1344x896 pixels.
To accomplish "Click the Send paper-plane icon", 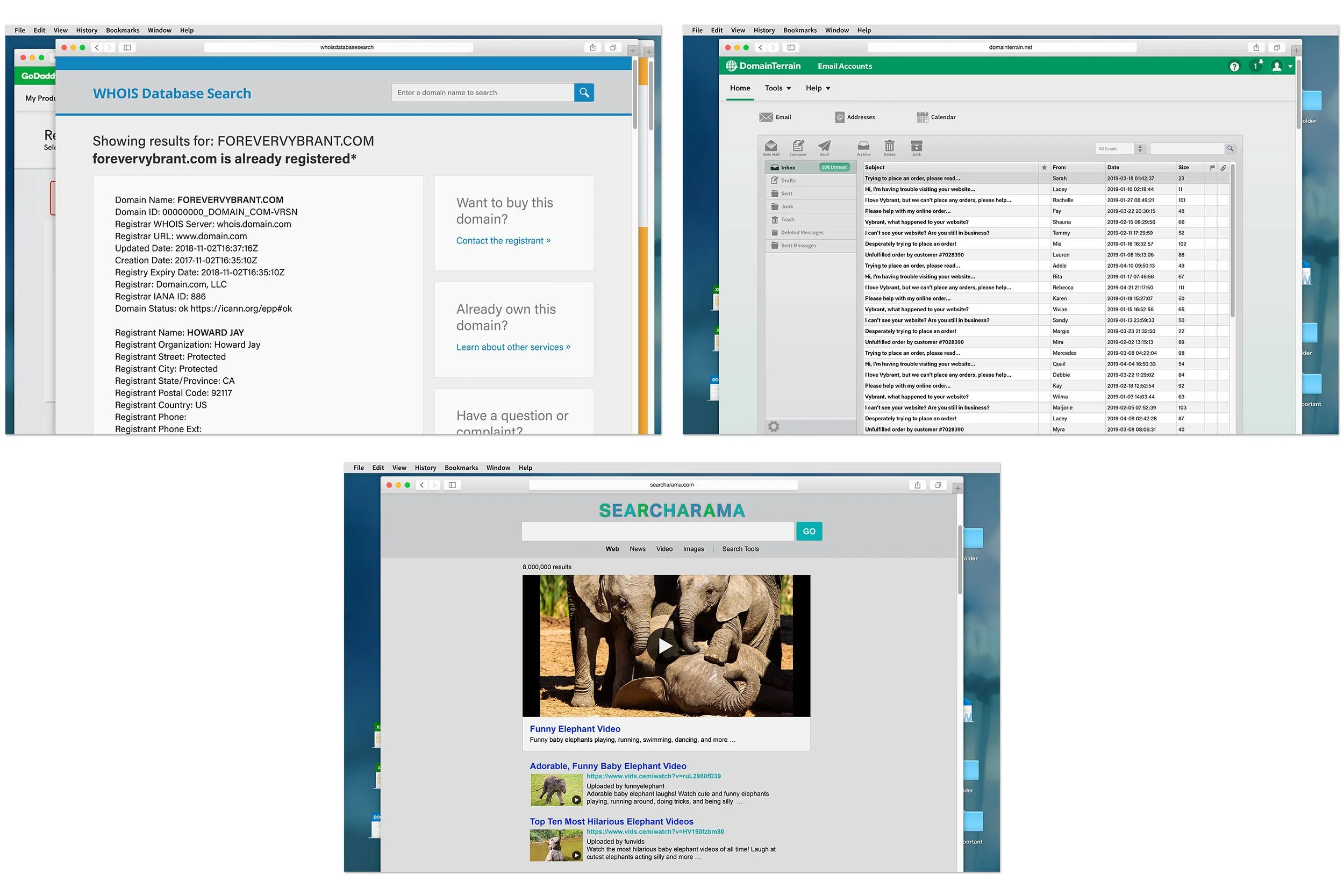I will point(824,146).
